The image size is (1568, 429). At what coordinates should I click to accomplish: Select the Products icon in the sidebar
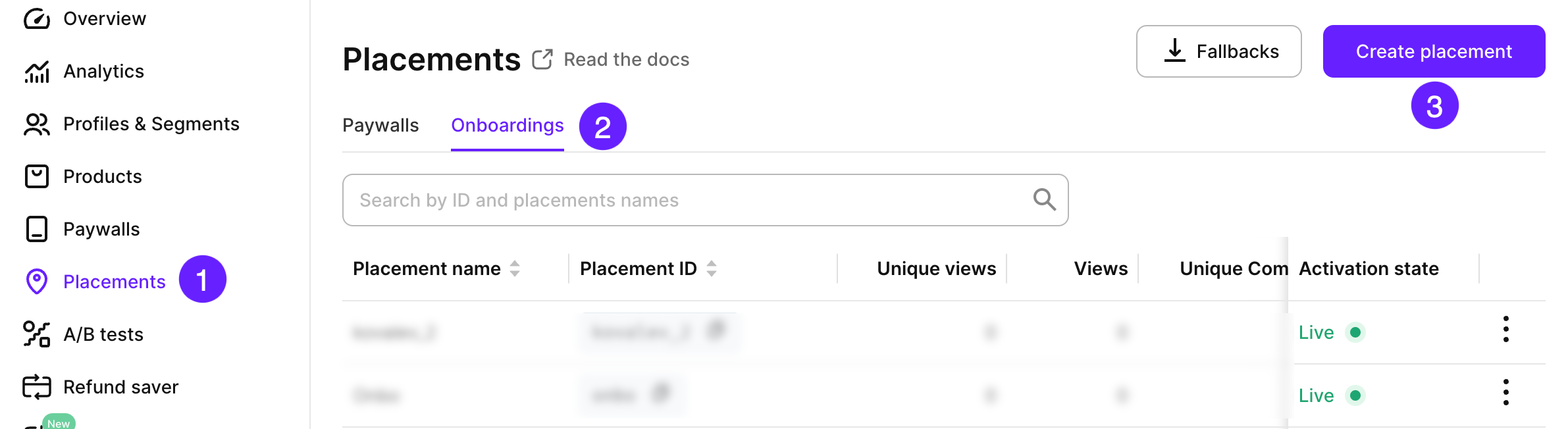click(37, 176)
